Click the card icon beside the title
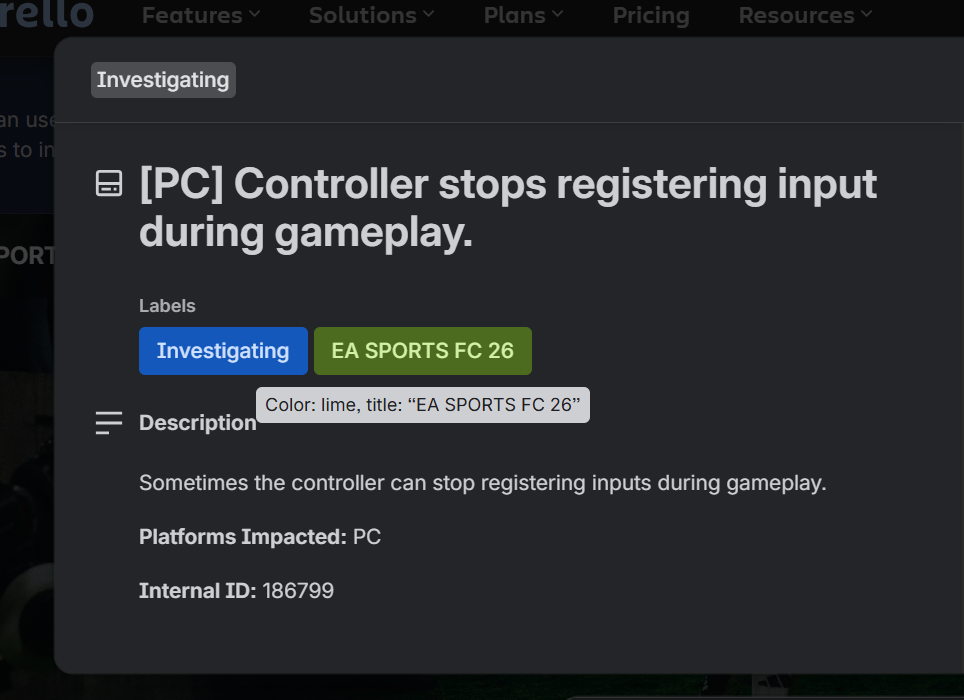This screenshot has height=700, width=964. pos(109,184)
